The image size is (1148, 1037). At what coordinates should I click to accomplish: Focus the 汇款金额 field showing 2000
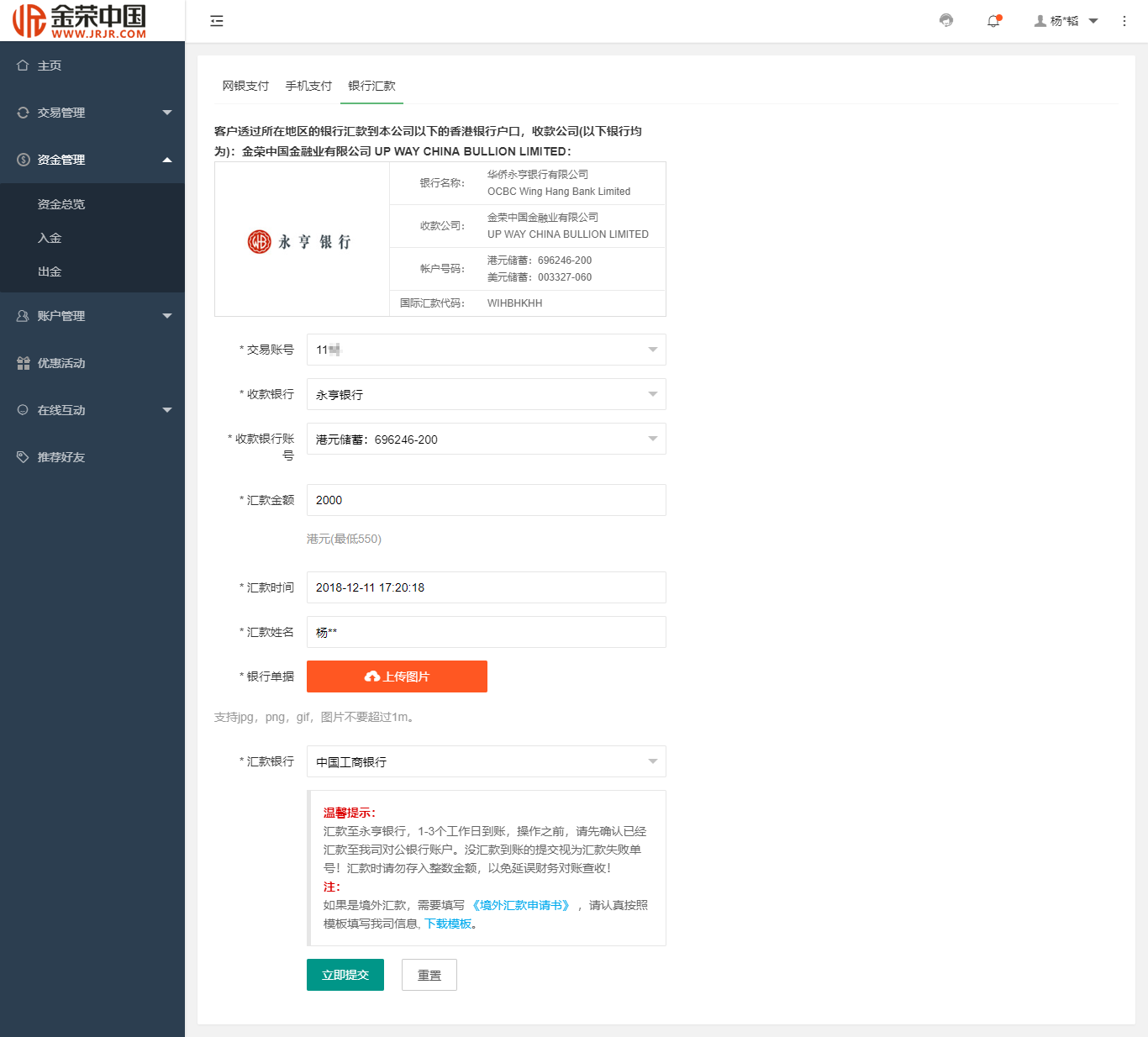pyautogui.click(x=486, y=500)
